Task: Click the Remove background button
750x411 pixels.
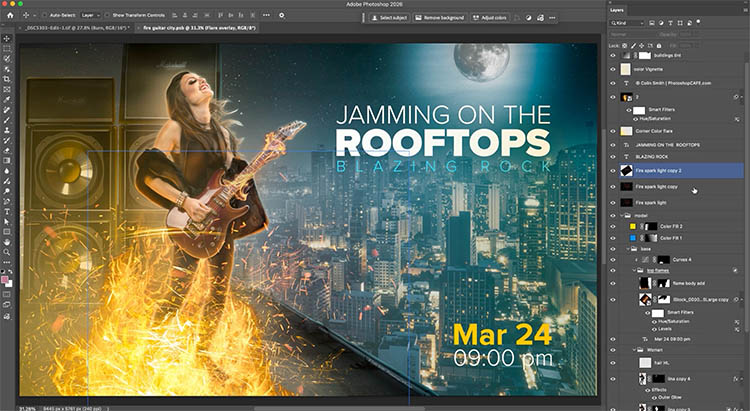Action: pos(440,18)
